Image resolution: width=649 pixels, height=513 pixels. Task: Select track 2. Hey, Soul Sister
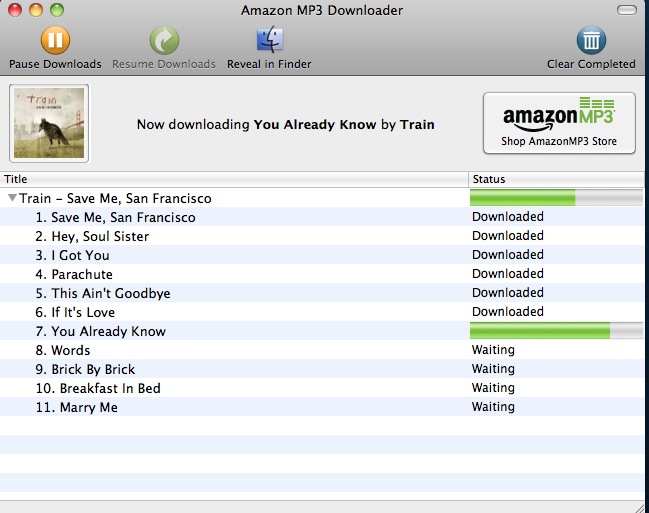click(322, 236)
